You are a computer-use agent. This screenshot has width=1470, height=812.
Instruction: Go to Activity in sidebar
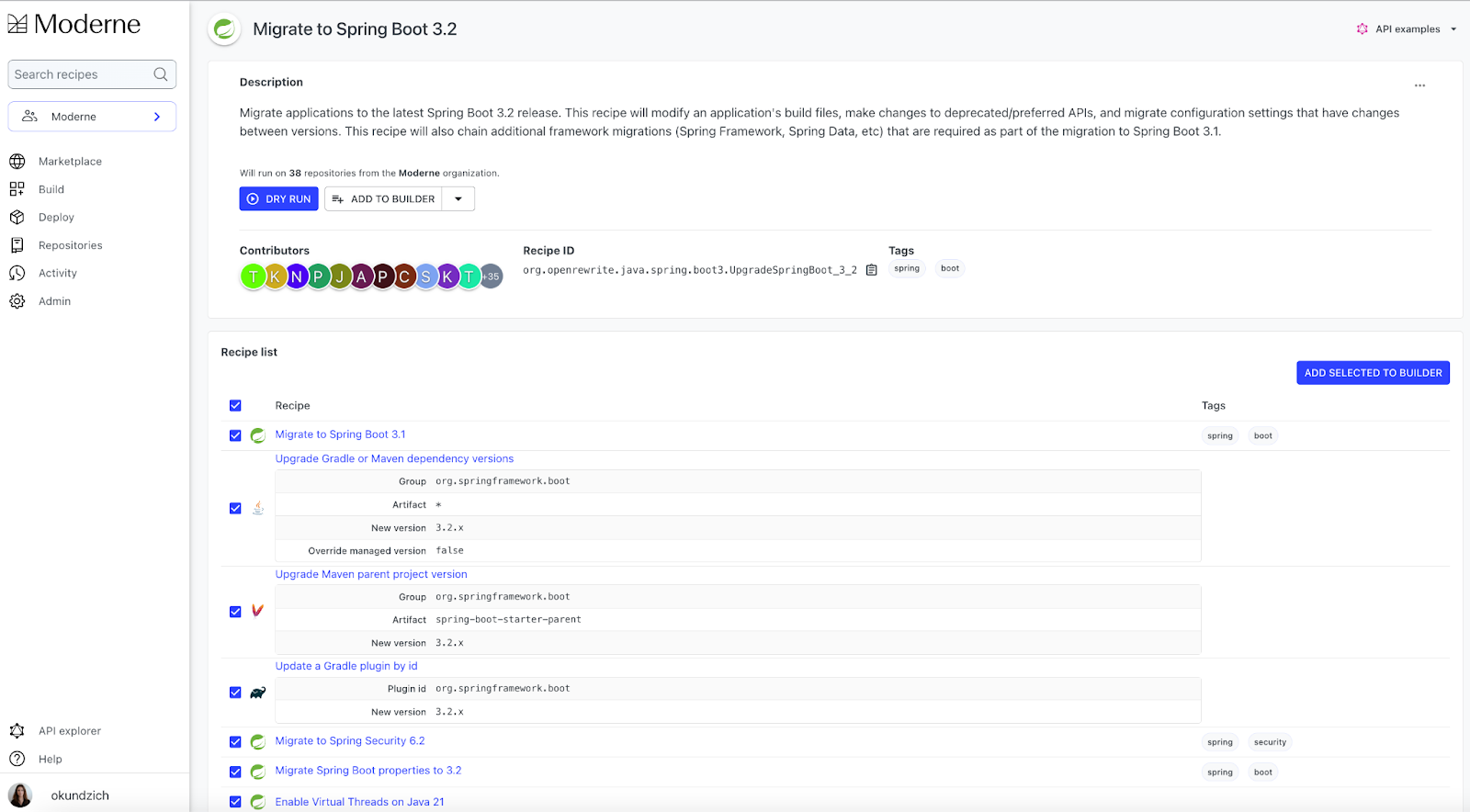tap(58, 274)
